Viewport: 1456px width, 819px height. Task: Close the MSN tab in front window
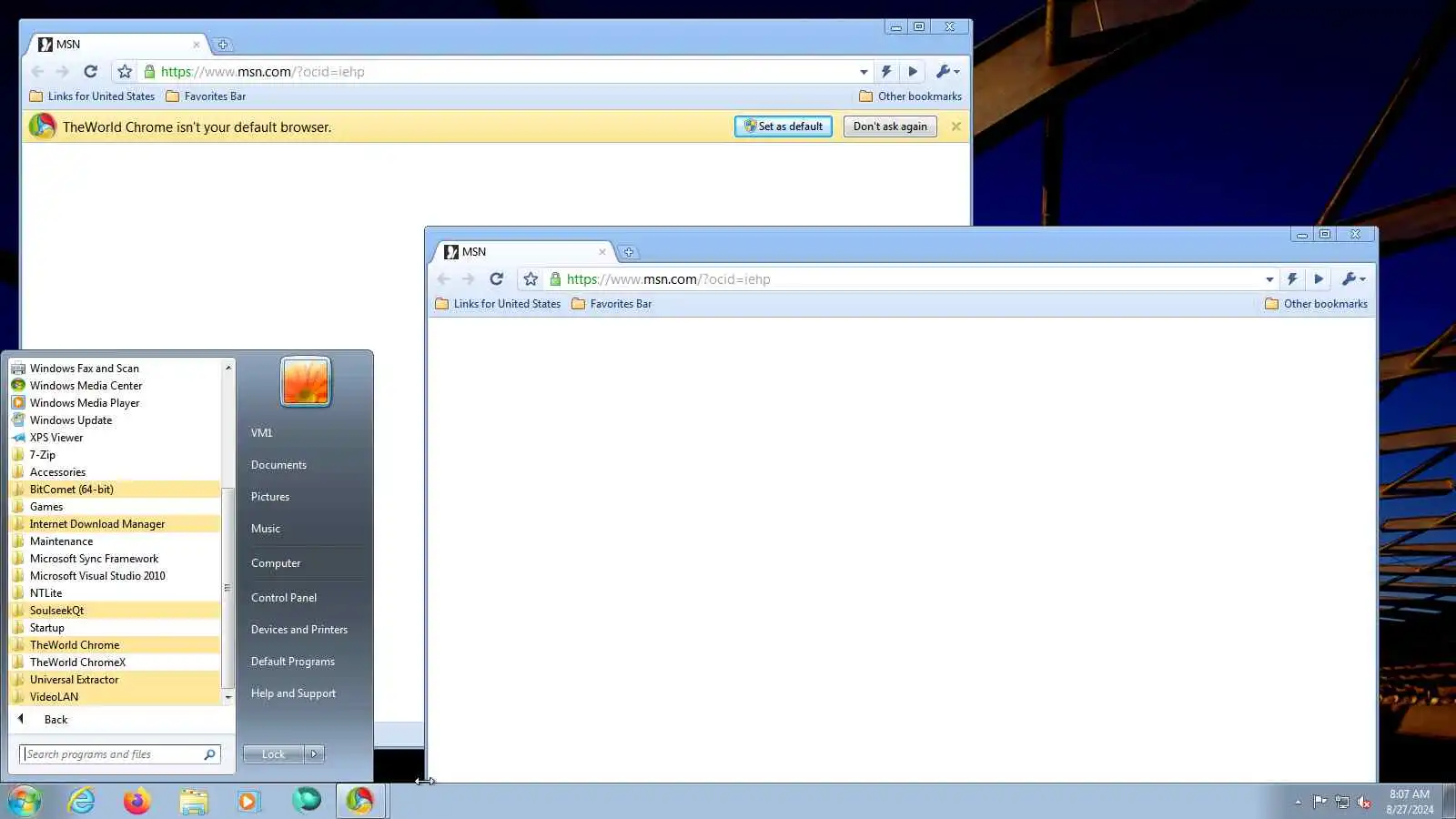coord(602,252)
